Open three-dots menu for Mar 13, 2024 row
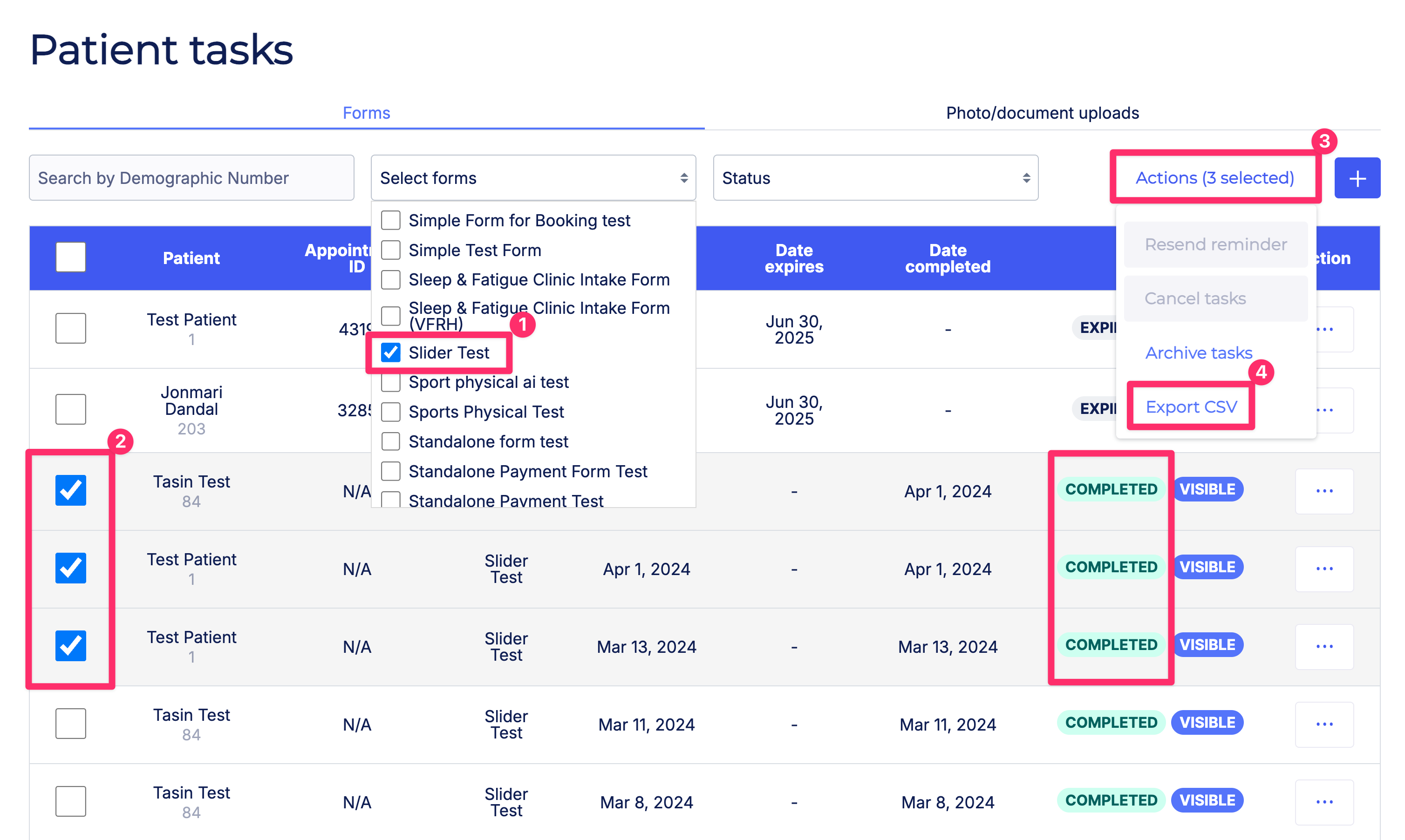 tap(1323, 646)
